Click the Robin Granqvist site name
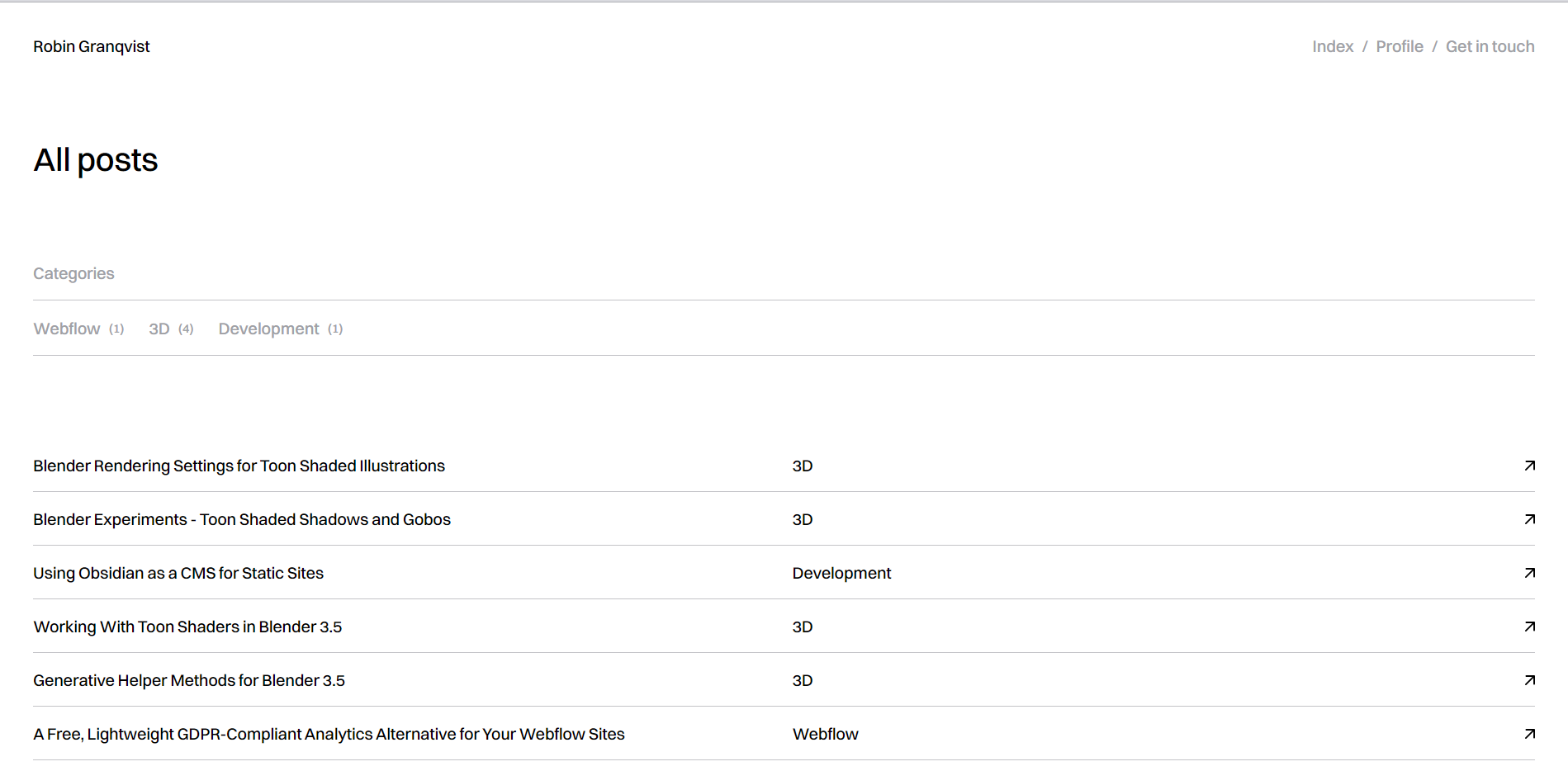This screenshot has width=1568, height=771. pos(91,46)
